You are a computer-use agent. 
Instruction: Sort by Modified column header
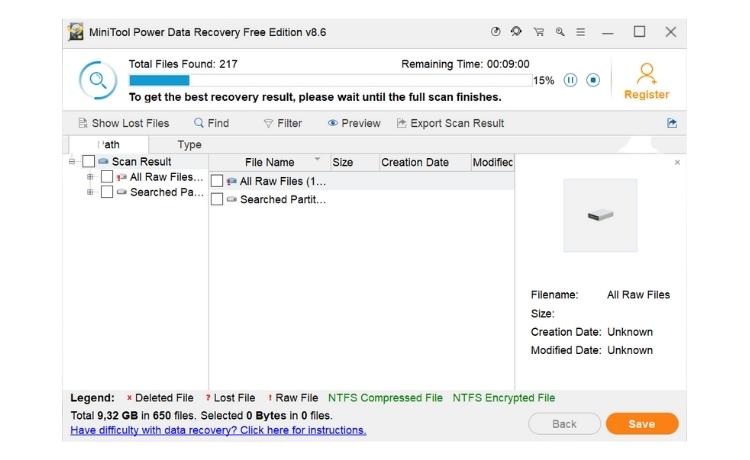[x=493, y=163]
